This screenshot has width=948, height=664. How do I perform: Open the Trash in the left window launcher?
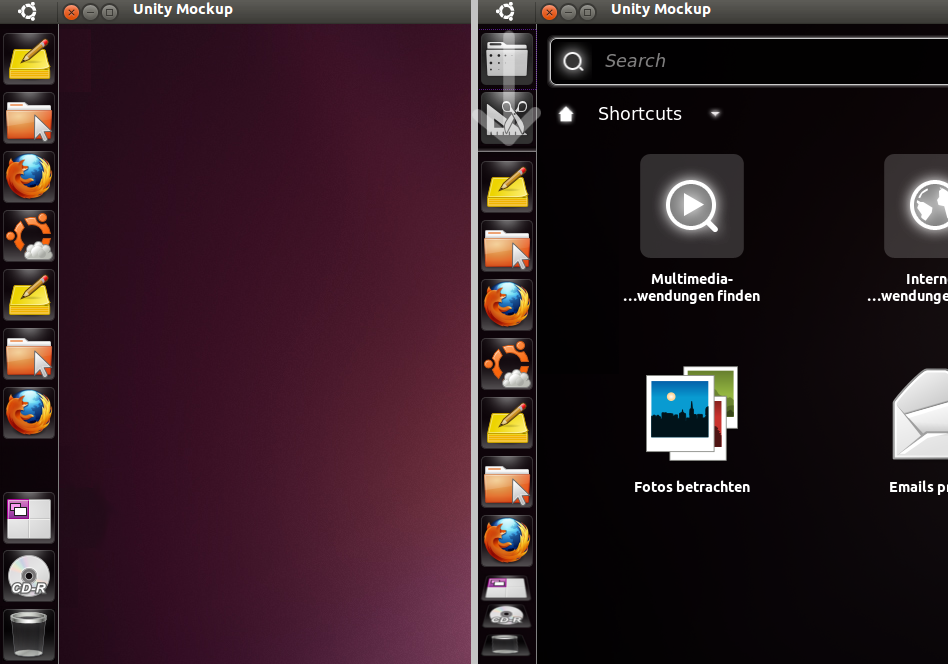29,633
